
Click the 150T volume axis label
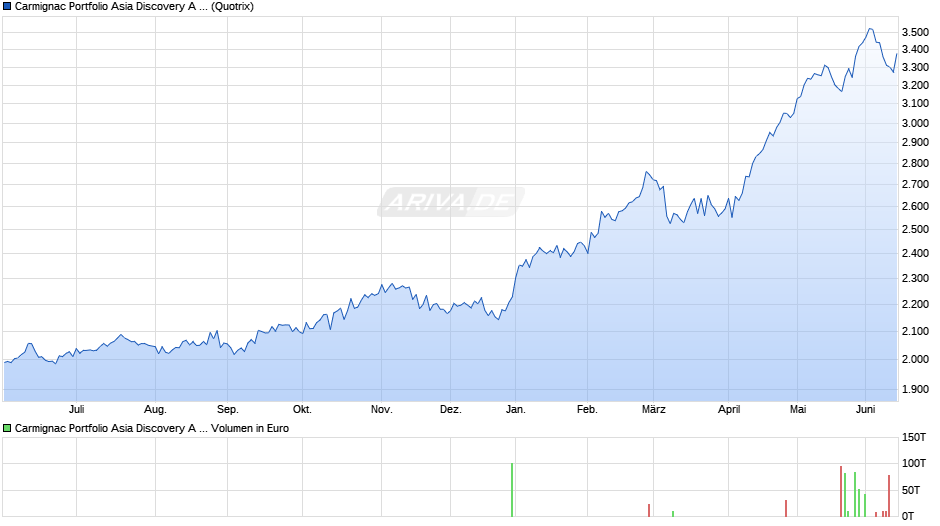click(x=914, y=437)
